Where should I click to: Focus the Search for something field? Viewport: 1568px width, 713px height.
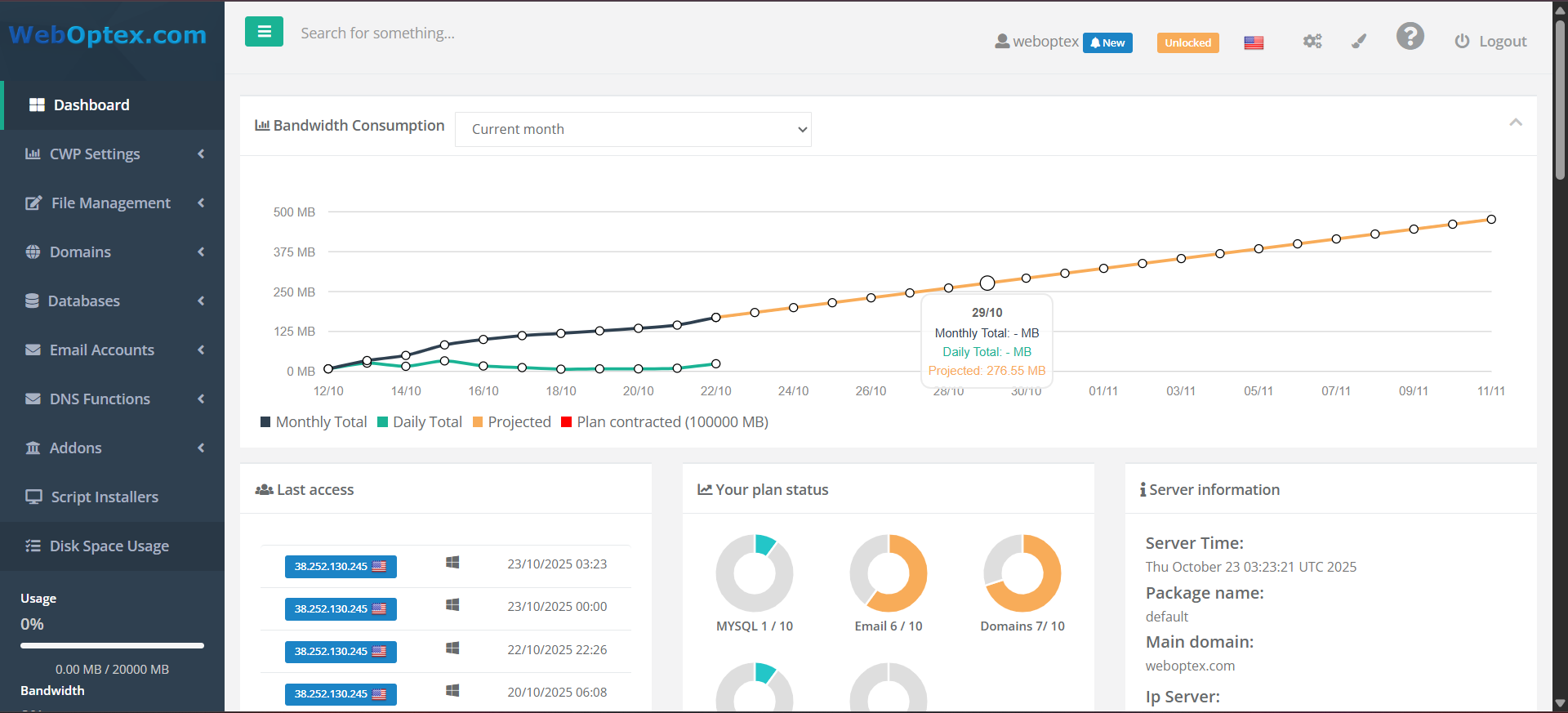[x=490, y=33]
